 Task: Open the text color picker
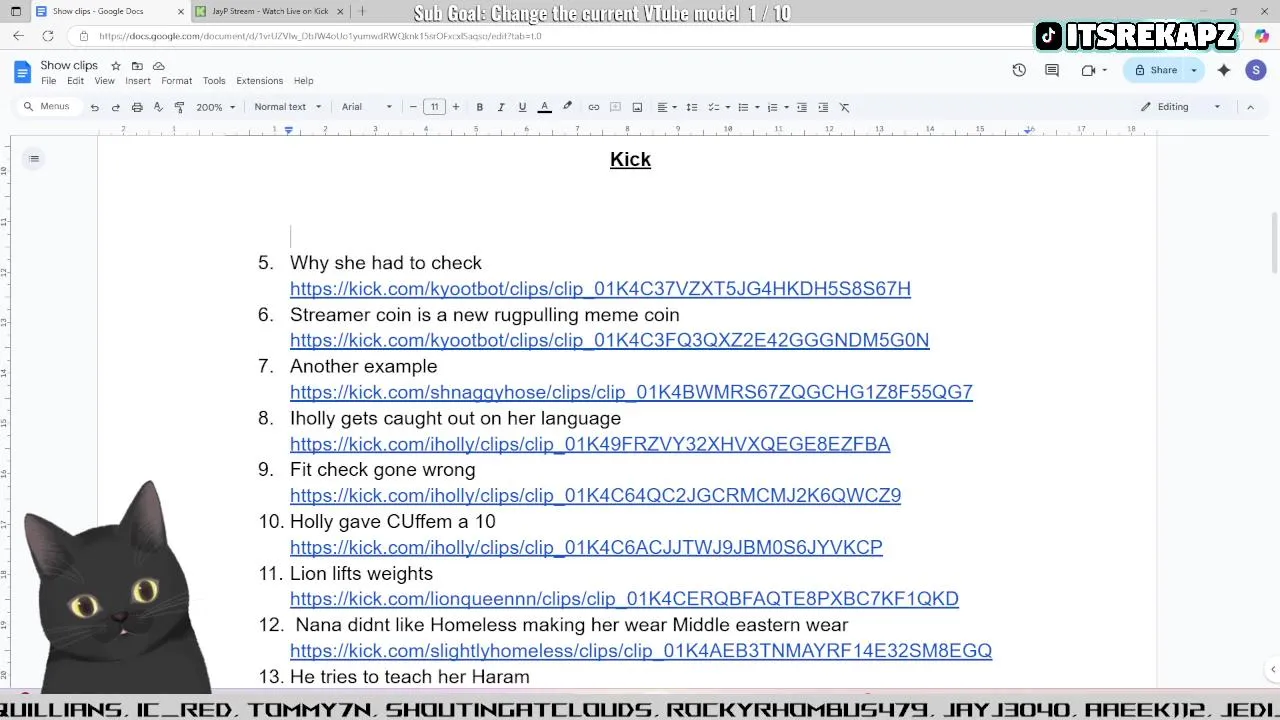(x=544, y=107)
